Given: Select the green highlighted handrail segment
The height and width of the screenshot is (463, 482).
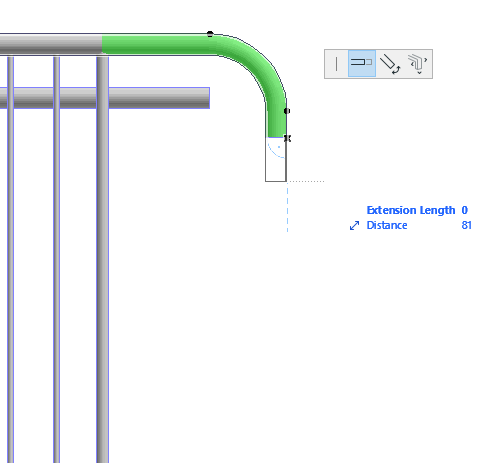Looking at the screenshot, I should click(x=160, y=45).
